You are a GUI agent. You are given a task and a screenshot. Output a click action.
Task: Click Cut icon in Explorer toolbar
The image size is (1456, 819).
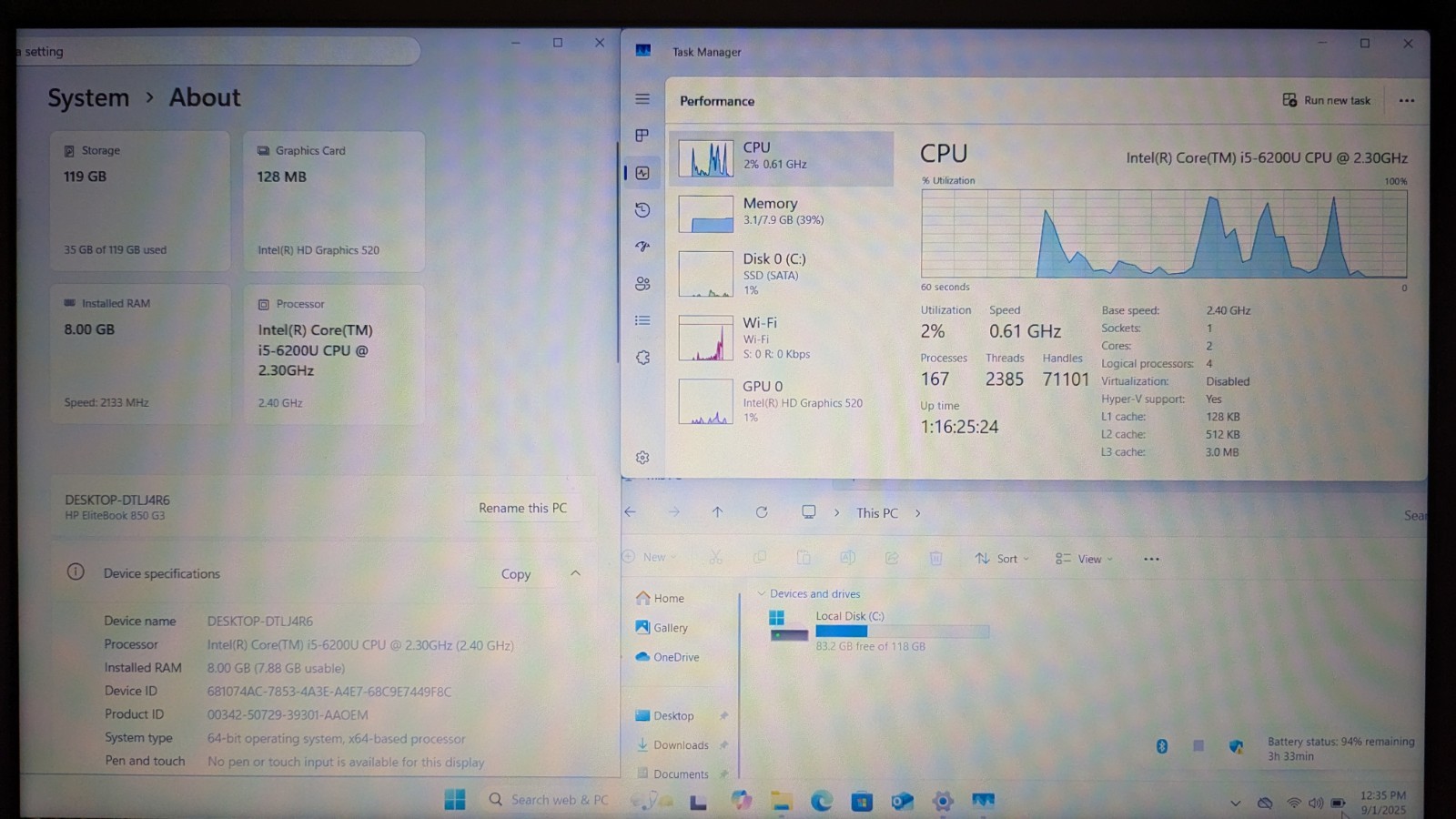point(716,557)
